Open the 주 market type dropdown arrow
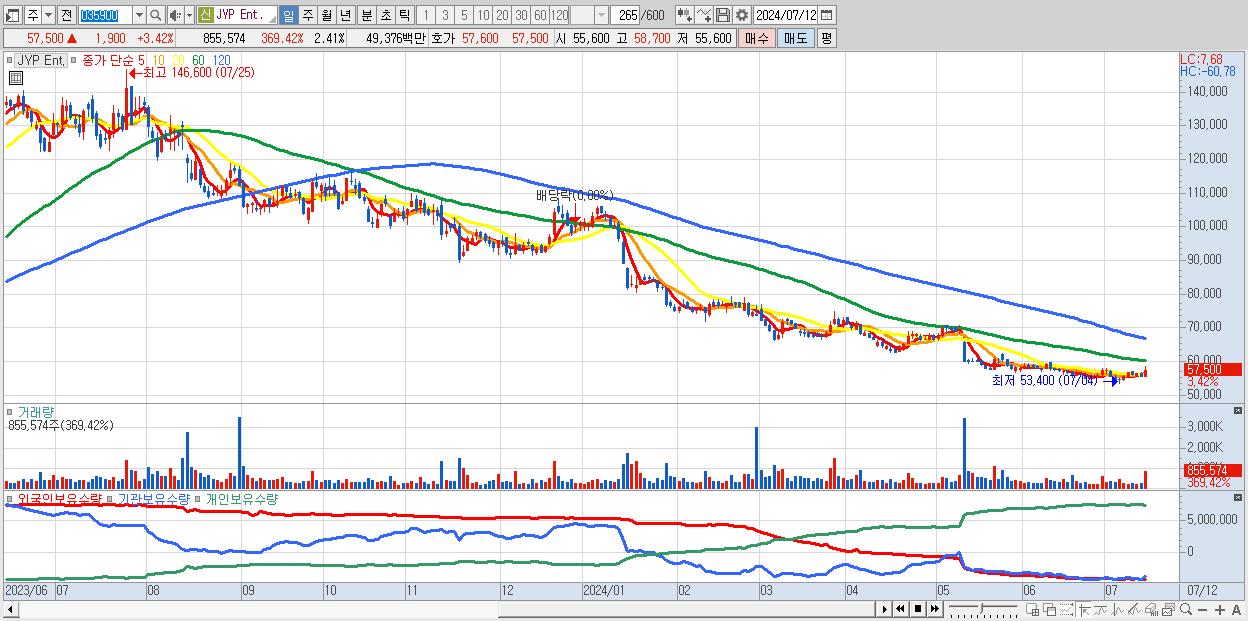This screenshot has width=1248, height=621. click(x=49, y=15)
